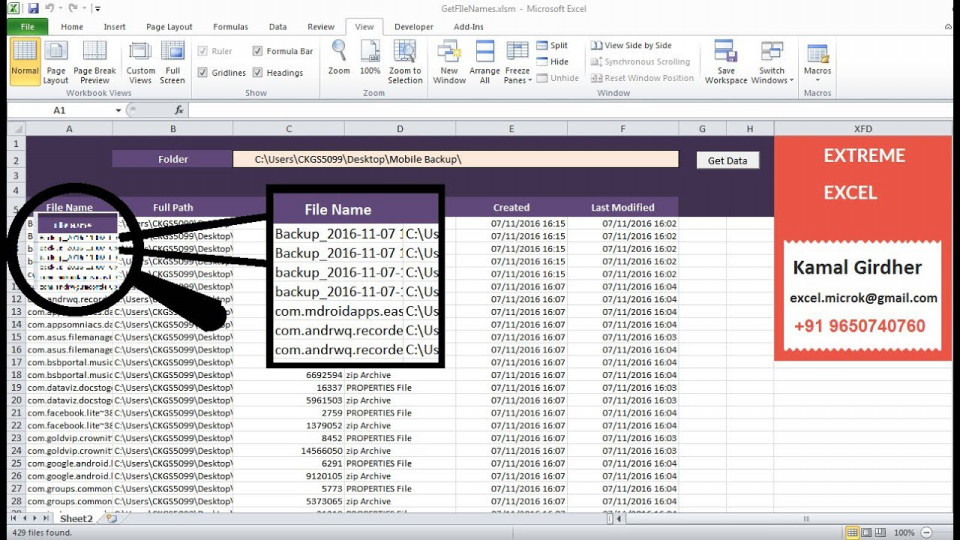Hide the current window
This screenshot has height=540, width=960.
click(x=552, y=62)
